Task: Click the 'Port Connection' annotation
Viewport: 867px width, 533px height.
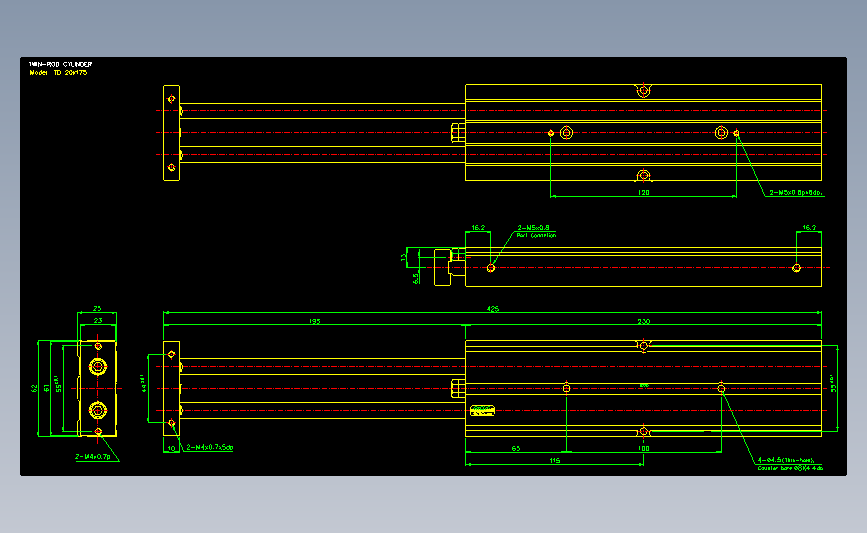Action: [x=536, y=236]
